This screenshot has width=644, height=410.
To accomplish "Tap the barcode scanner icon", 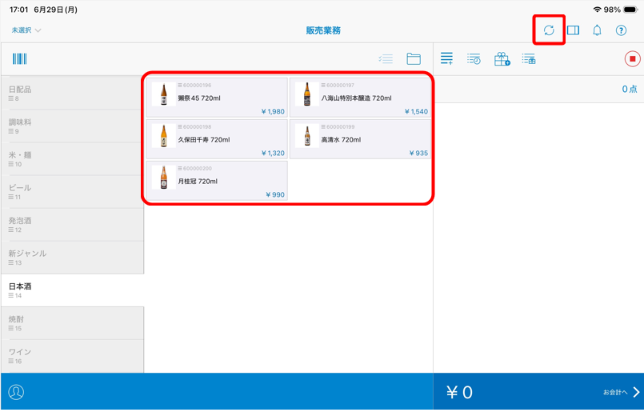I will [19, 59].
